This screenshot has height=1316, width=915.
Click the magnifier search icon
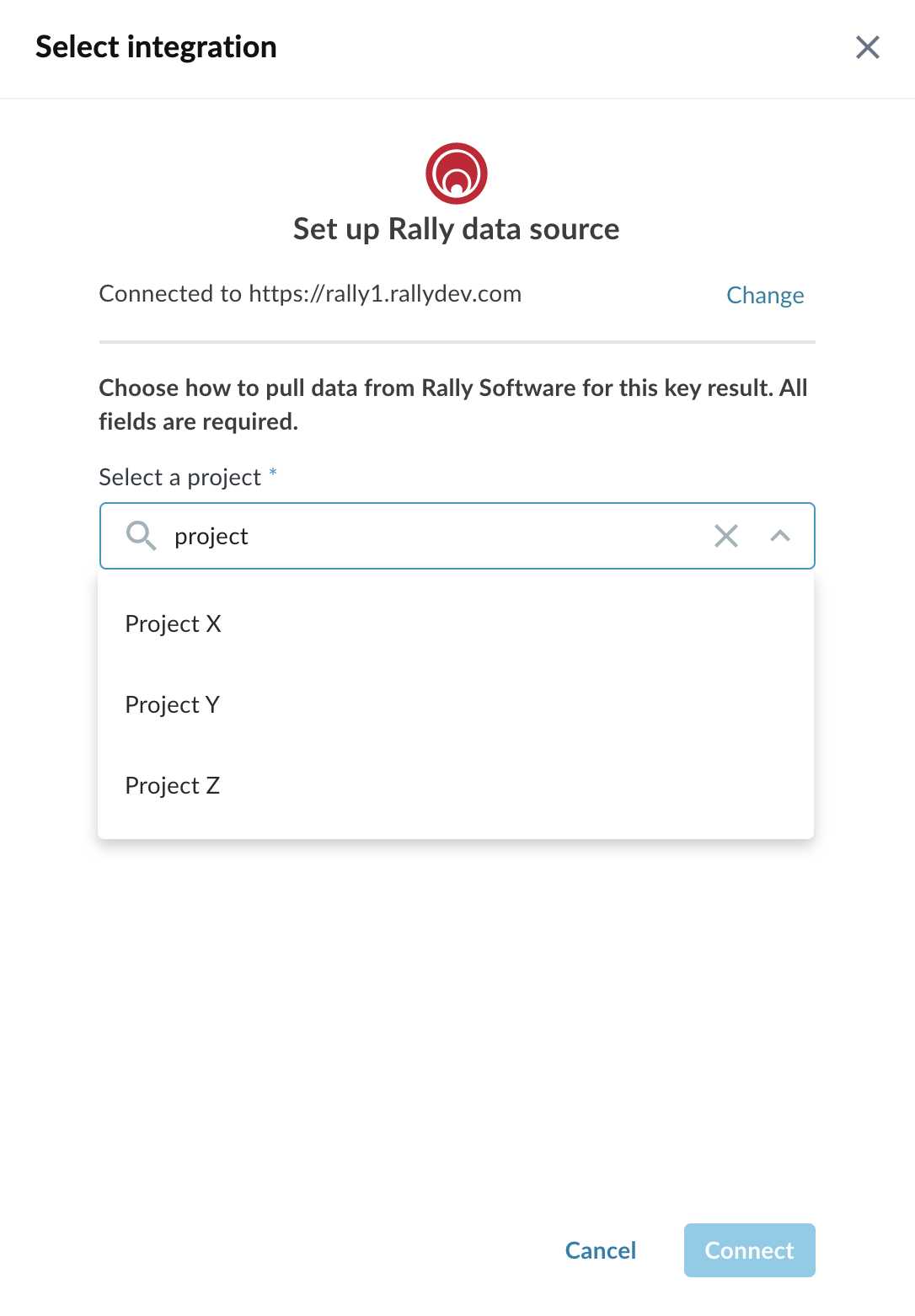[x=141, y=536]
